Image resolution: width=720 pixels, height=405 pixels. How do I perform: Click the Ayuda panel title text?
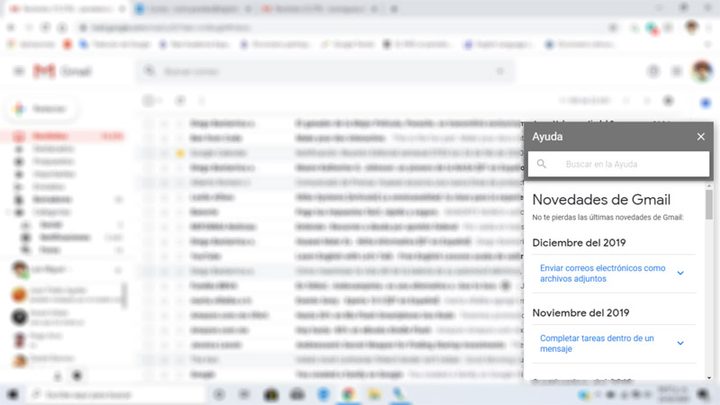pyautogui.click(x=547, y=136)
